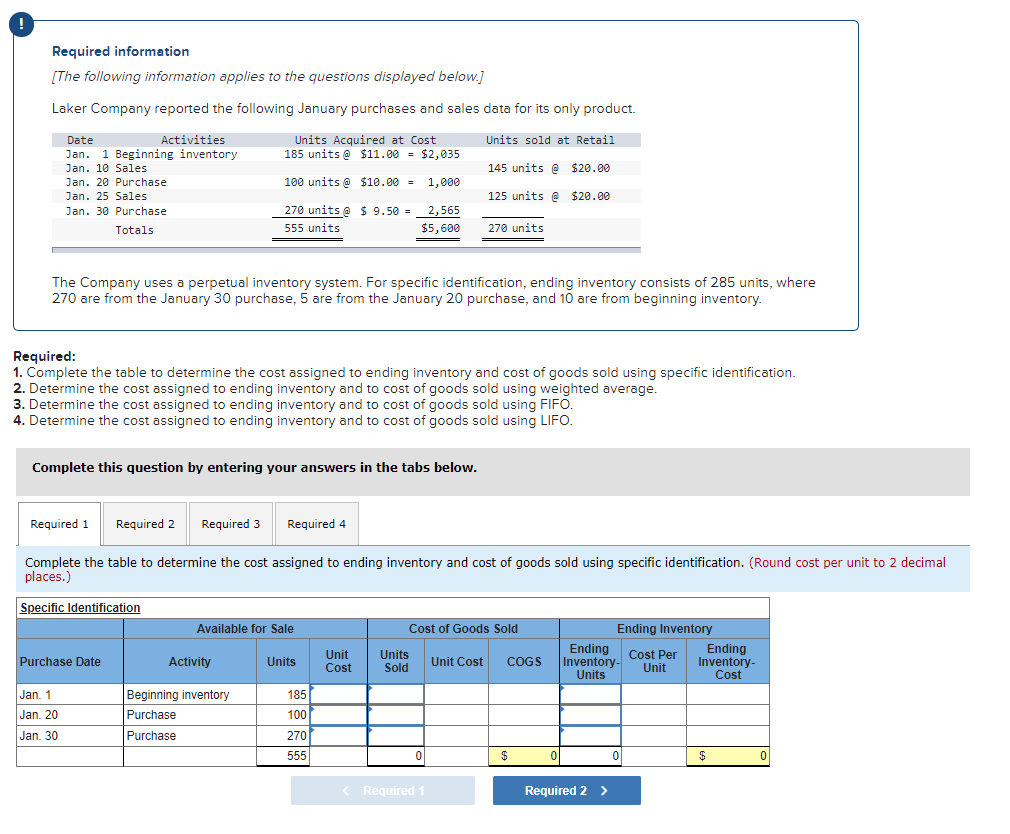1010x834 pixels.
Task: Click the Jan. 1 purchase date cell
Action: 70,694
